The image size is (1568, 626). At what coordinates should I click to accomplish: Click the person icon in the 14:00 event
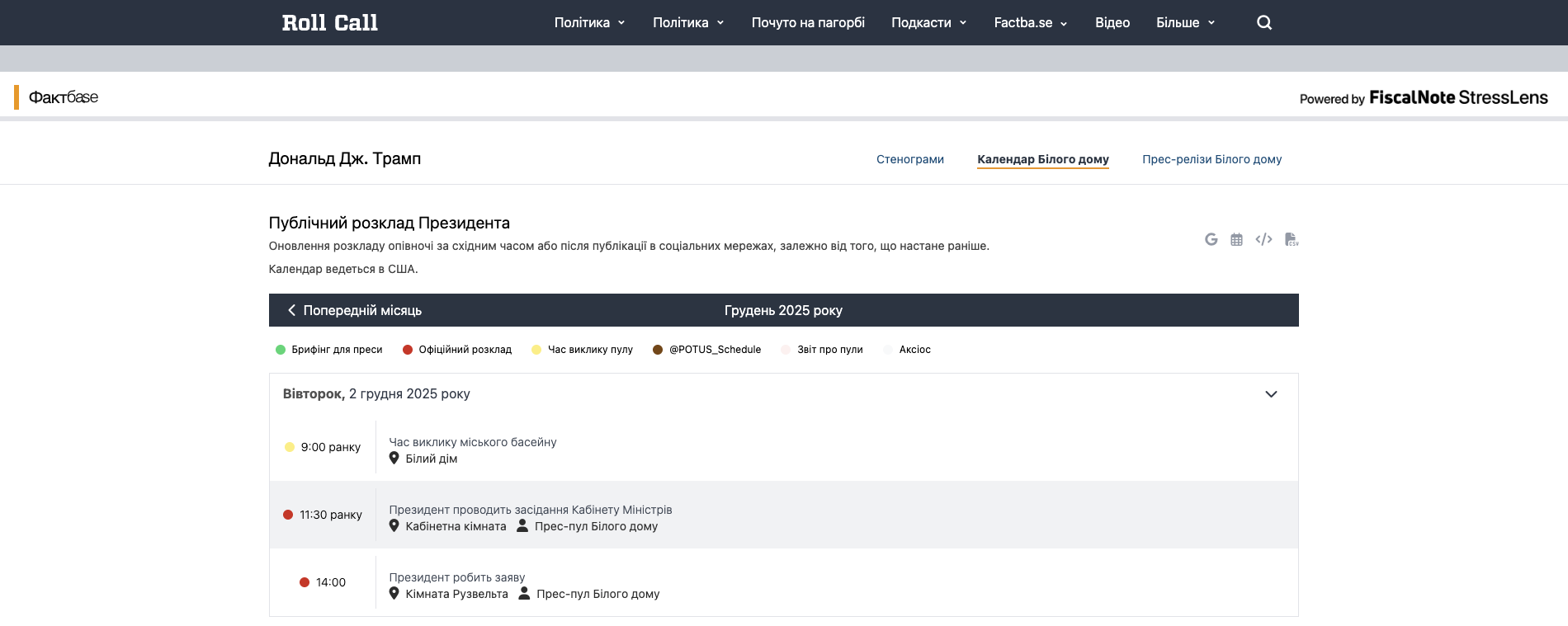[524, 593]
